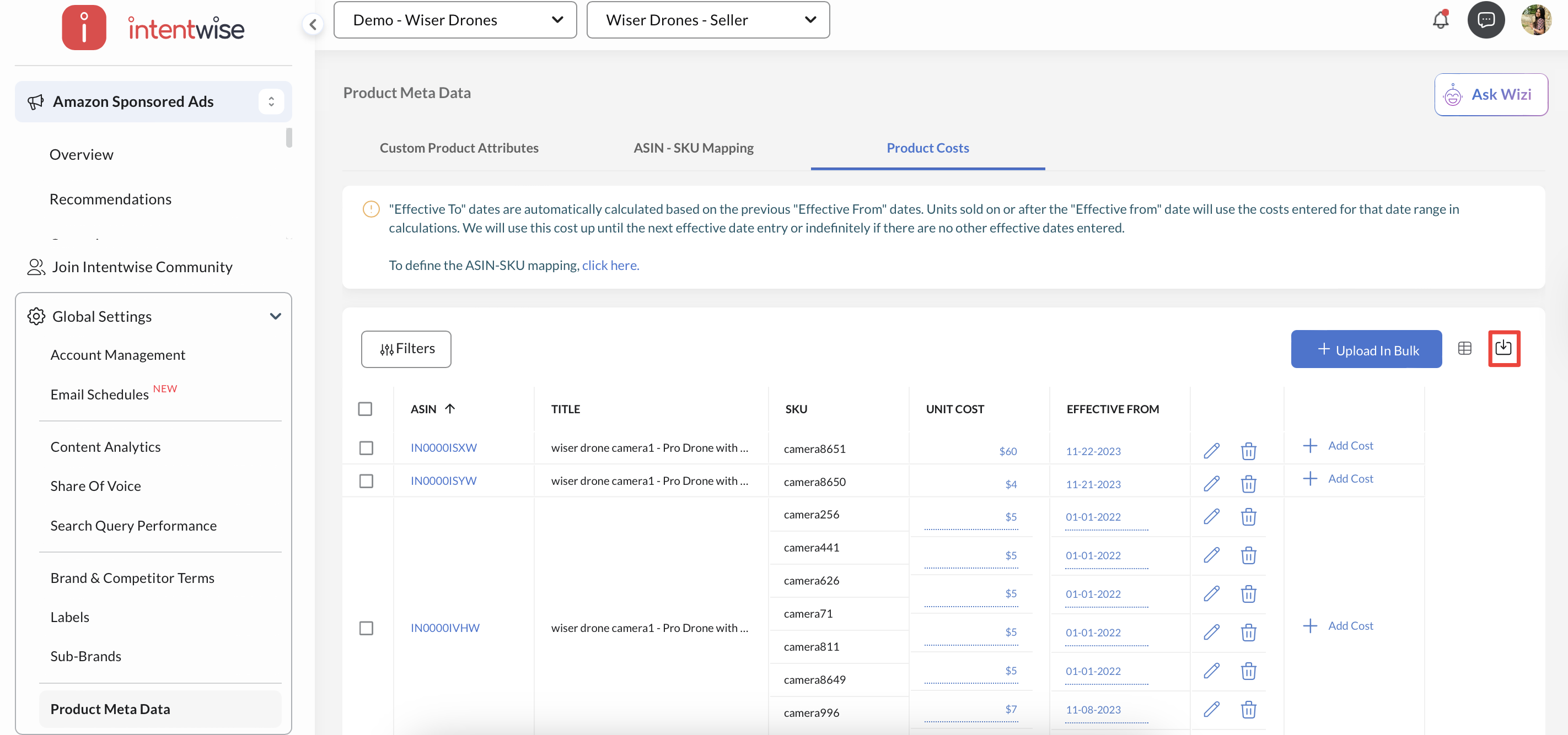Edit the camera256 cost entry

[x=1211, y=517]
